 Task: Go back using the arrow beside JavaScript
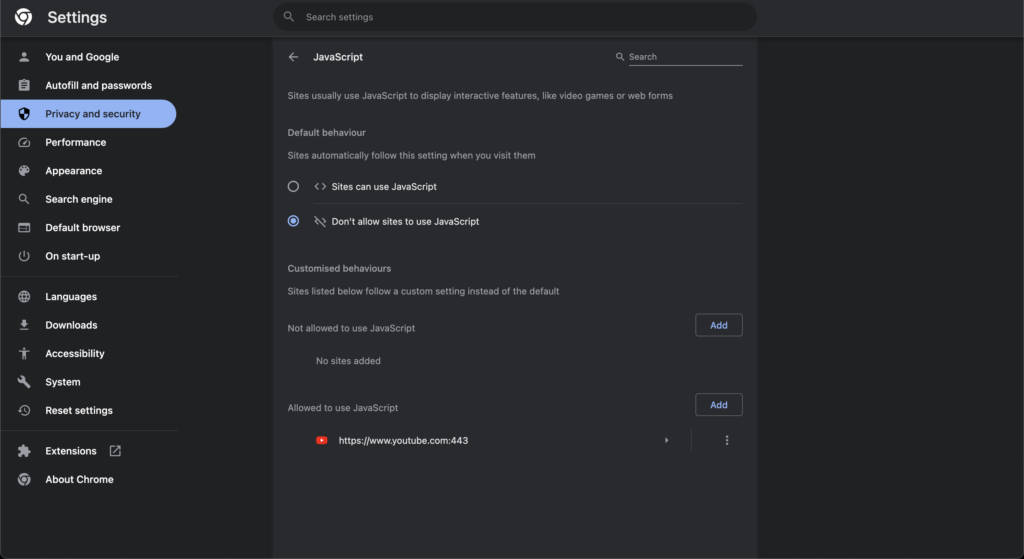293,57
